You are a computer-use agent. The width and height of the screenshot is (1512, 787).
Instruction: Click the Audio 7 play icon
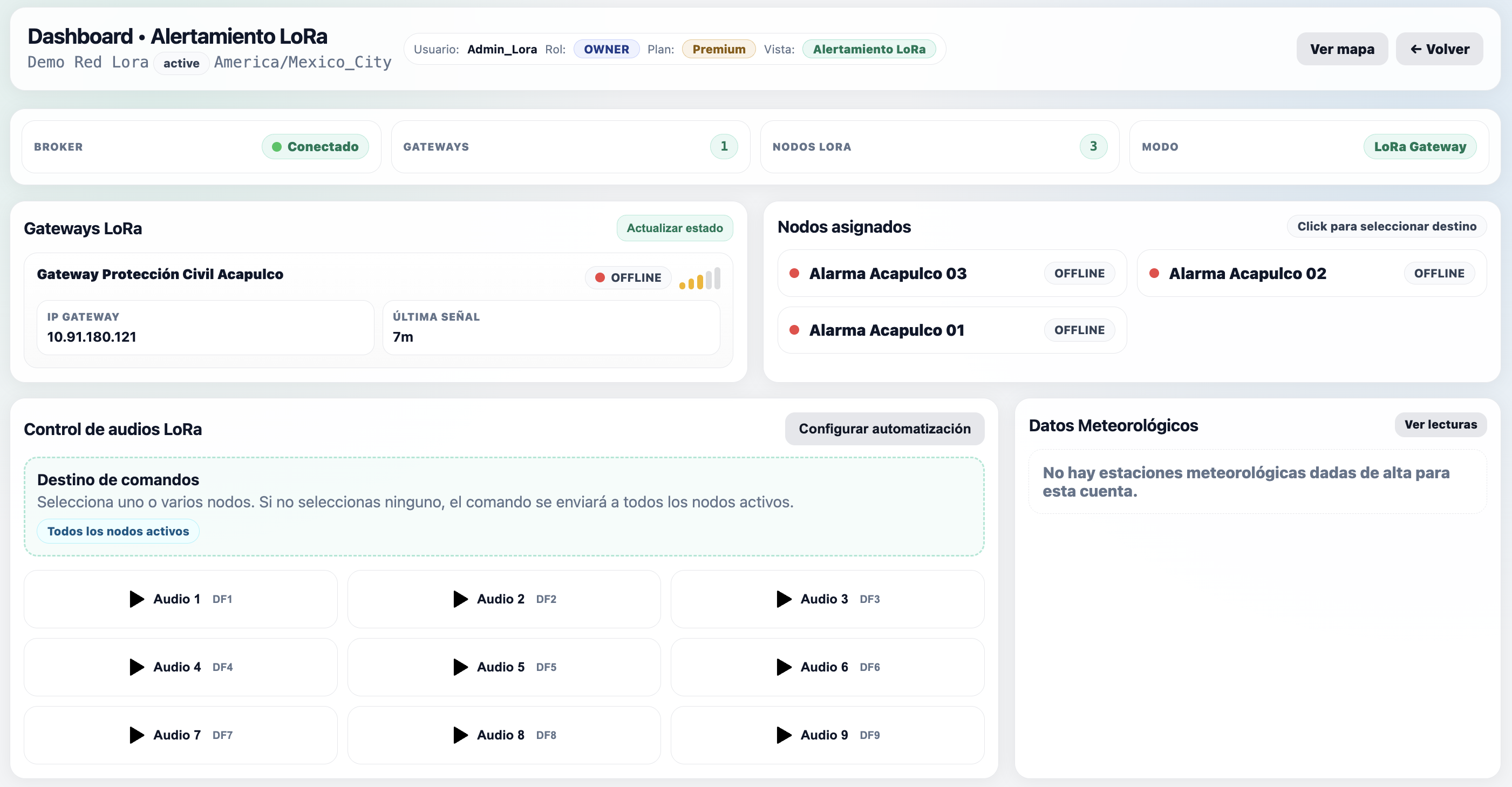[136, 735]
